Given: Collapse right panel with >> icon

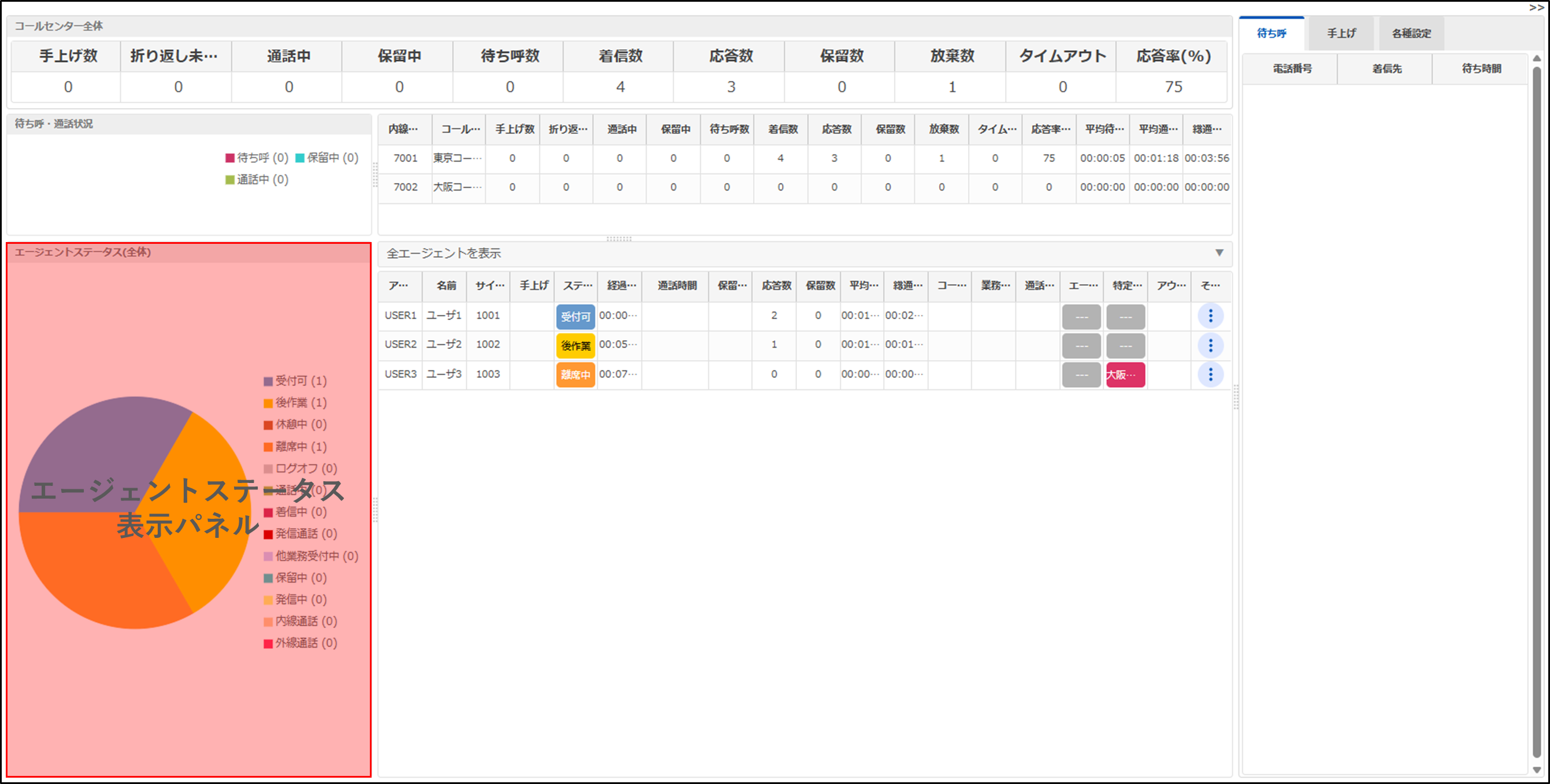Looking at the screenshot, I should [x=1536, y=7].
